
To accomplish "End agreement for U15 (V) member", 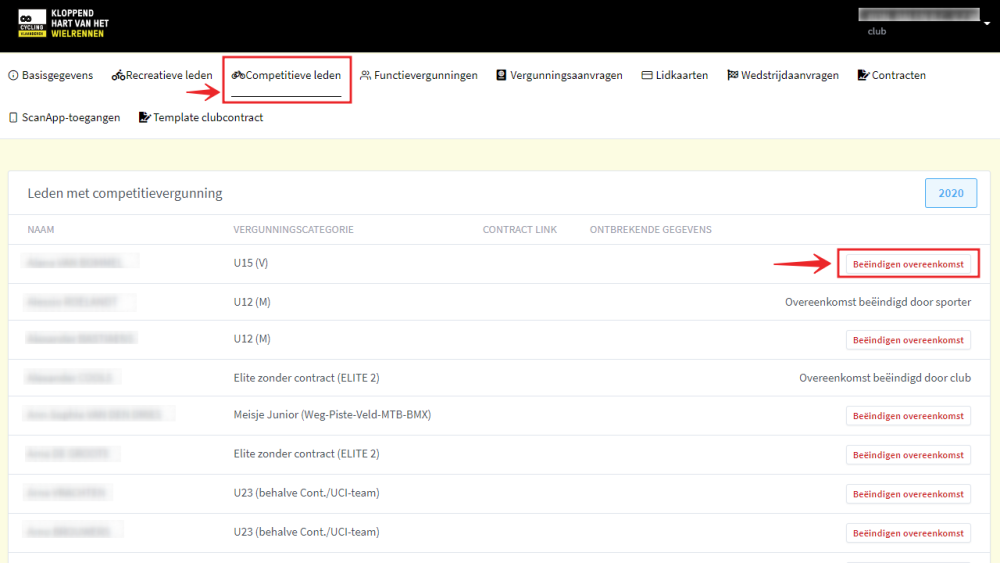I will pyautogui.click(x=908, y=264).
